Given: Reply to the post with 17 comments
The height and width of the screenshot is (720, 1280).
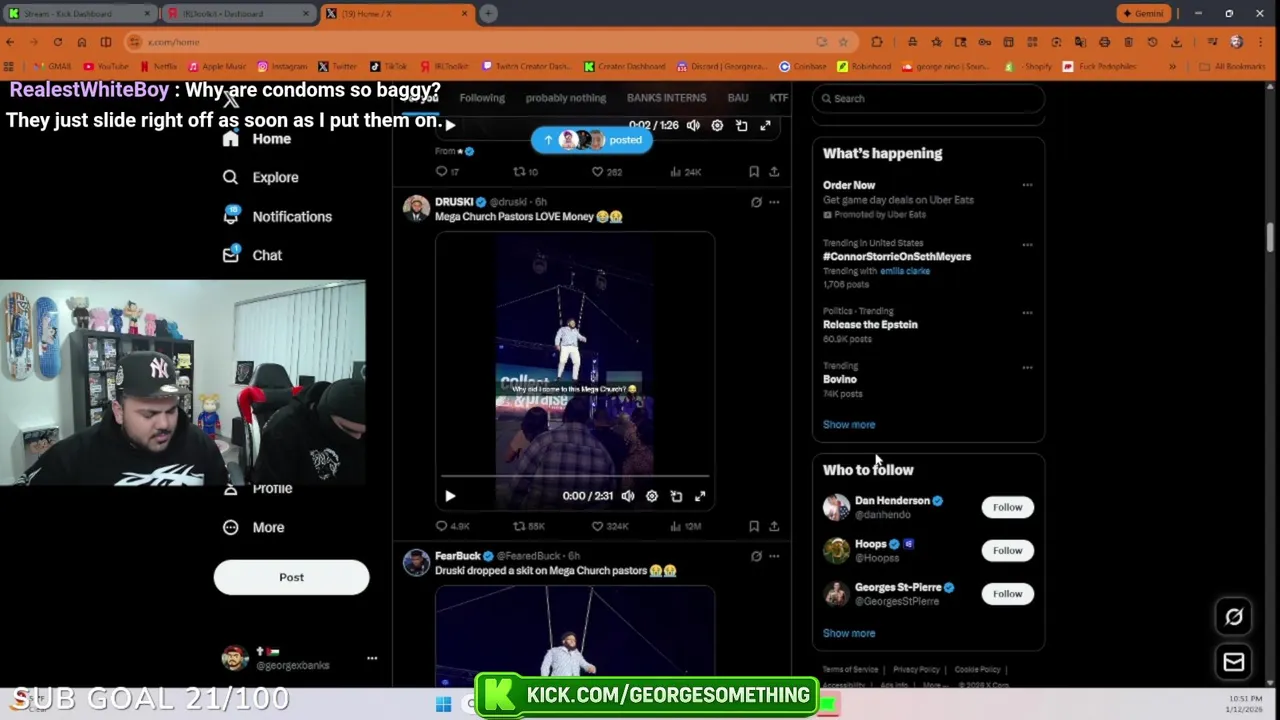Looking at the screenshot, I should click(447, 172).
